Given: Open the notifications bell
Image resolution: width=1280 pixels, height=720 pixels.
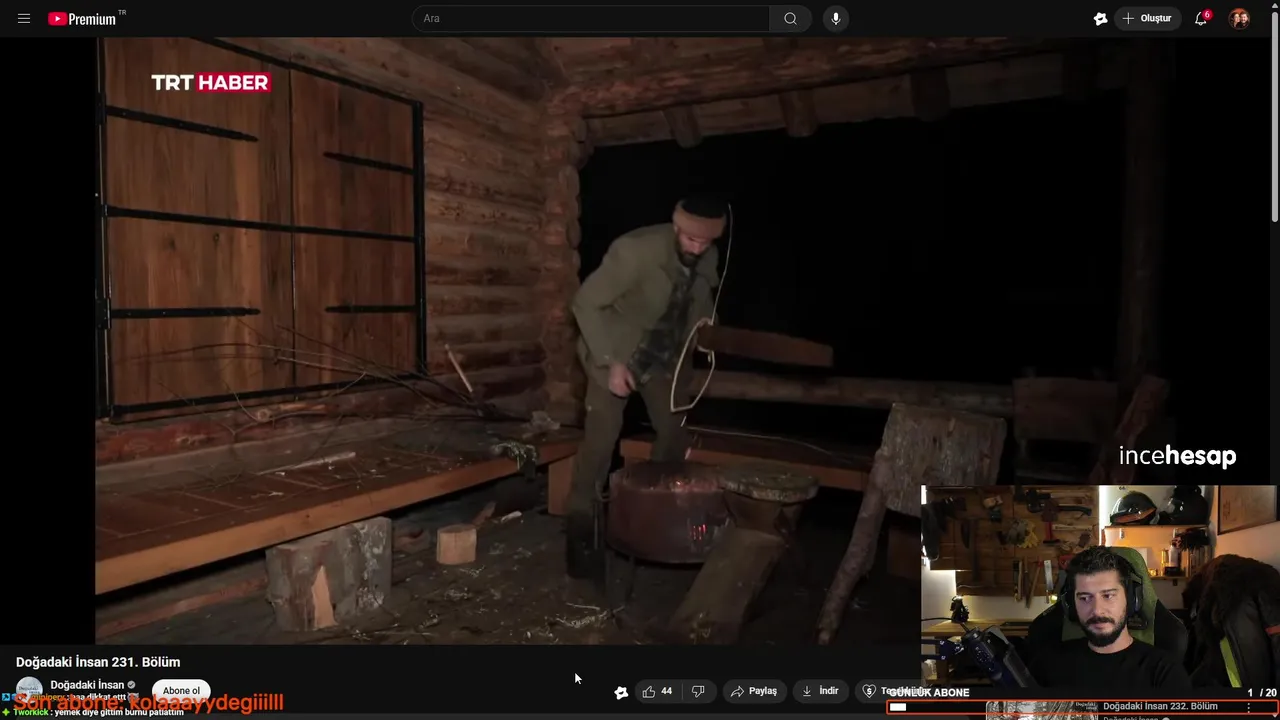Looking at the screenshot, I should (x=1201, y=19).
